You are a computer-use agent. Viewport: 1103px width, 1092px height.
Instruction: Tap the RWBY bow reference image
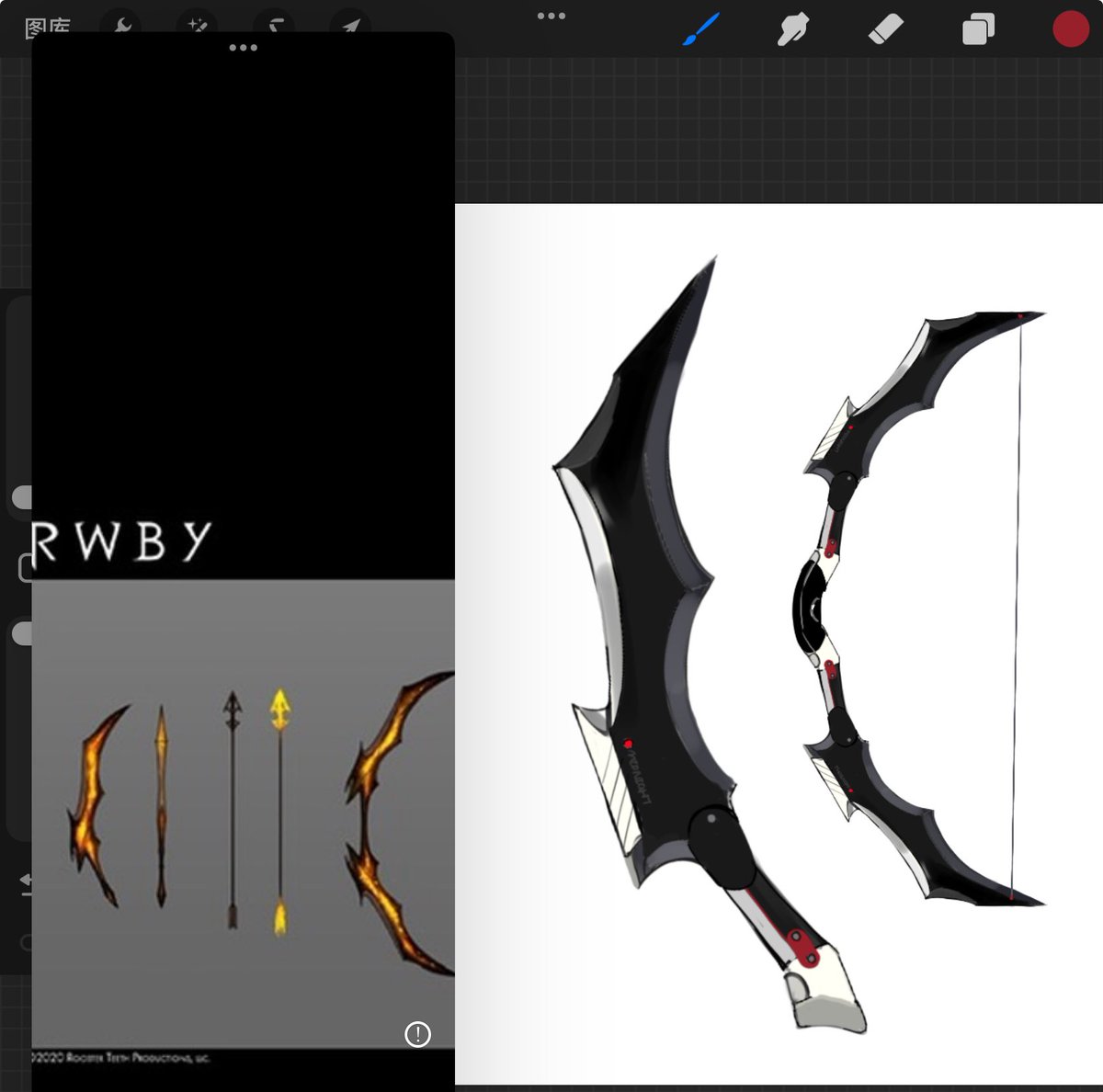pos(244,813)
